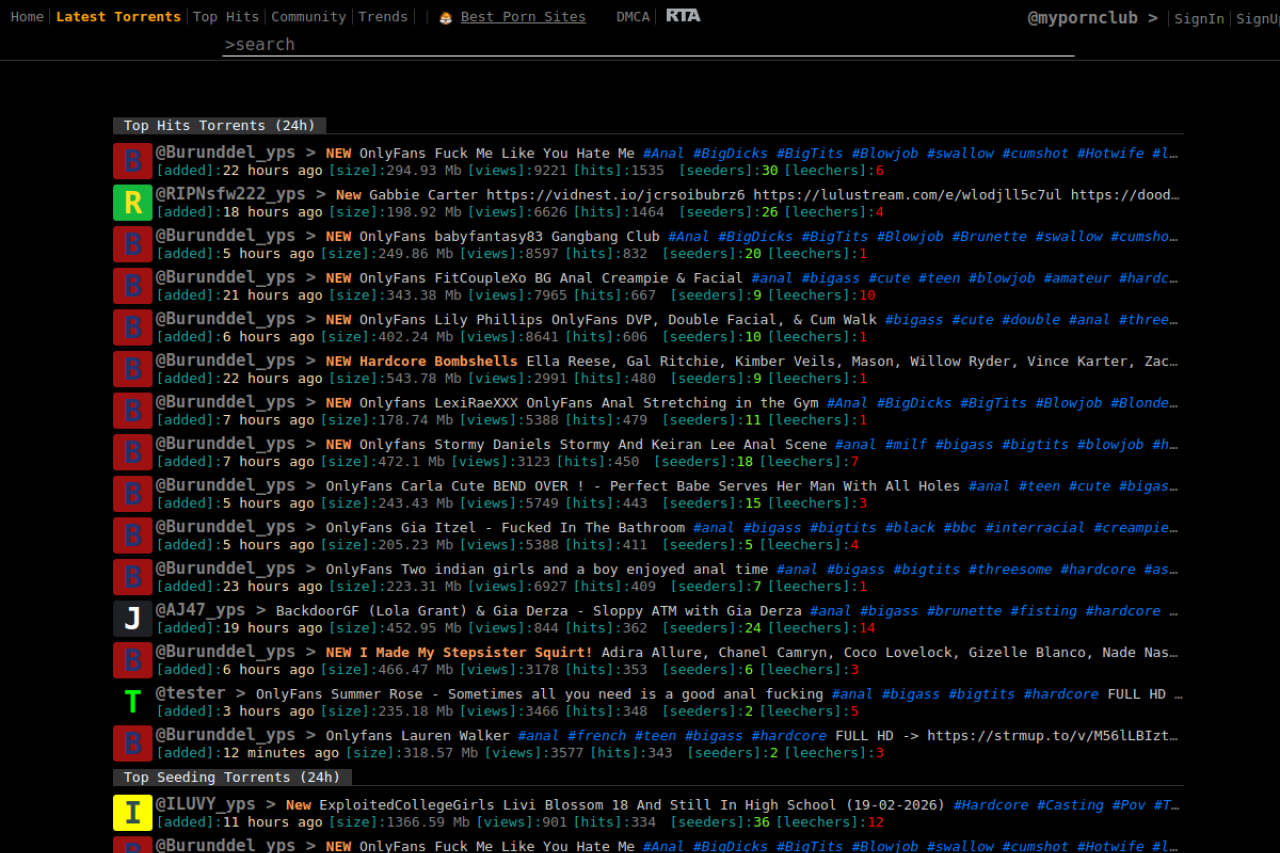
Task: Click the blue B avatar for @Burunddel_yps
Action: tap(132, 160)
